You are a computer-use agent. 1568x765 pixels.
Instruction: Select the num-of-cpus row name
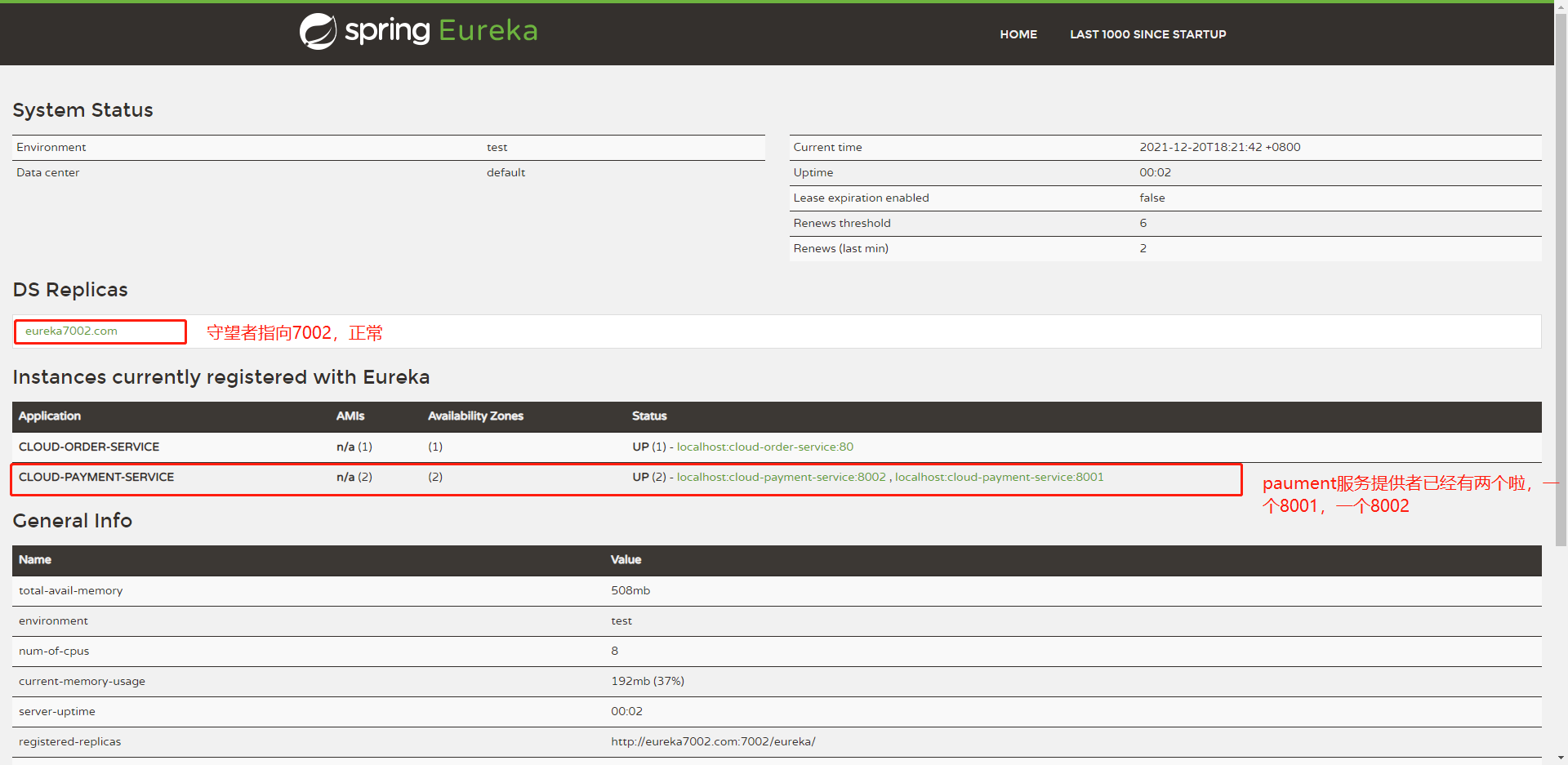tap(54, 651)
